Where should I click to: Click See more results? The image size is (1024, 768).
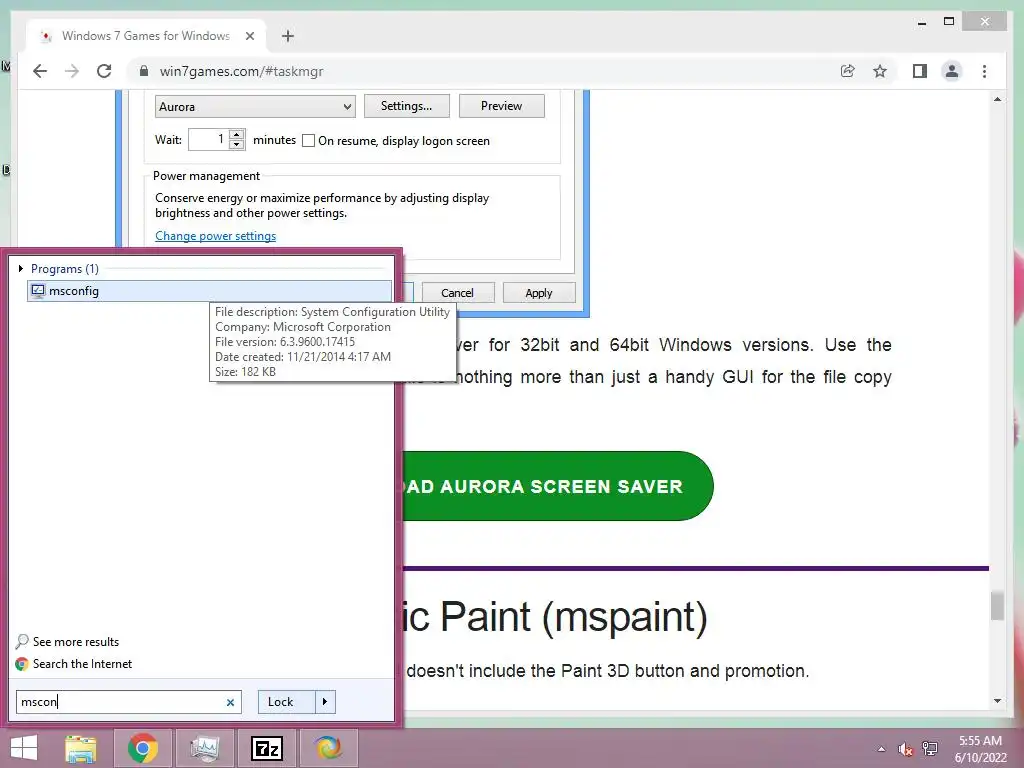tap(76, 642)
